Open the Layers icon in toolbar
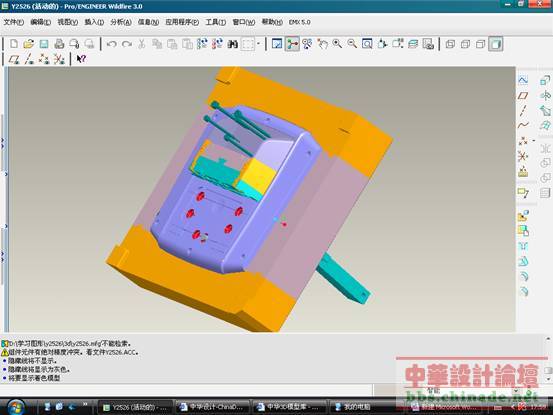Viewport: 553px width, 415px height. [413, 44]
